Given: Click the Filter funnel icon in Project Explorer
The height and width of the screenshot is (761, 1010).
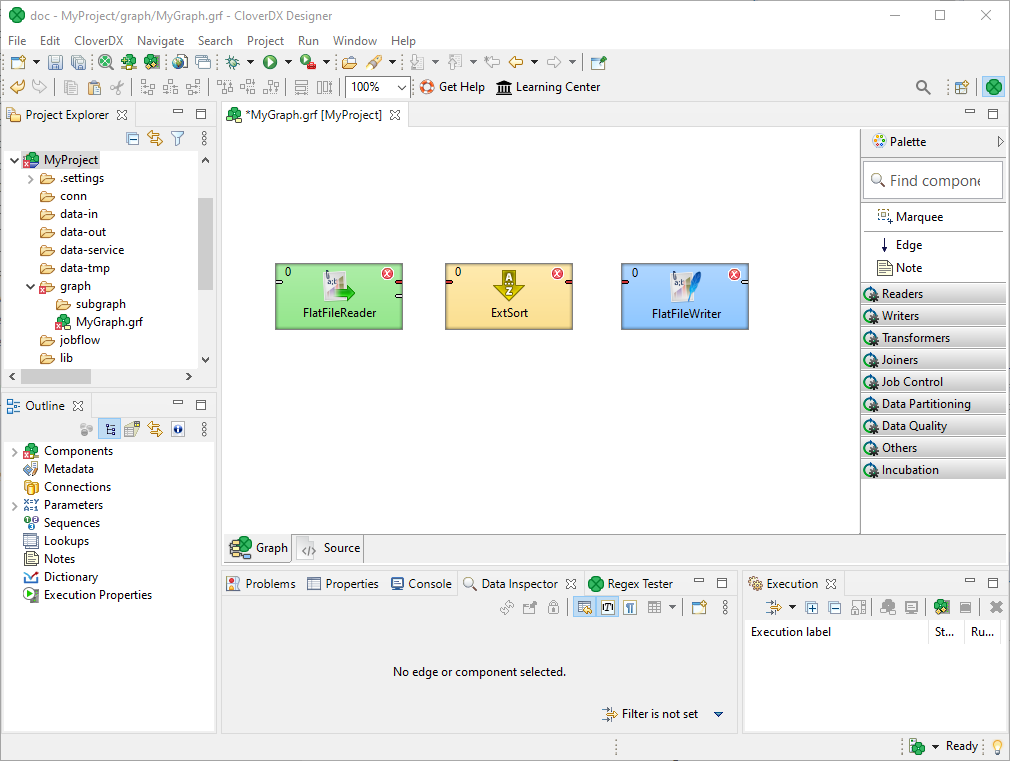Looking at the screenshot, I should 178,139.
